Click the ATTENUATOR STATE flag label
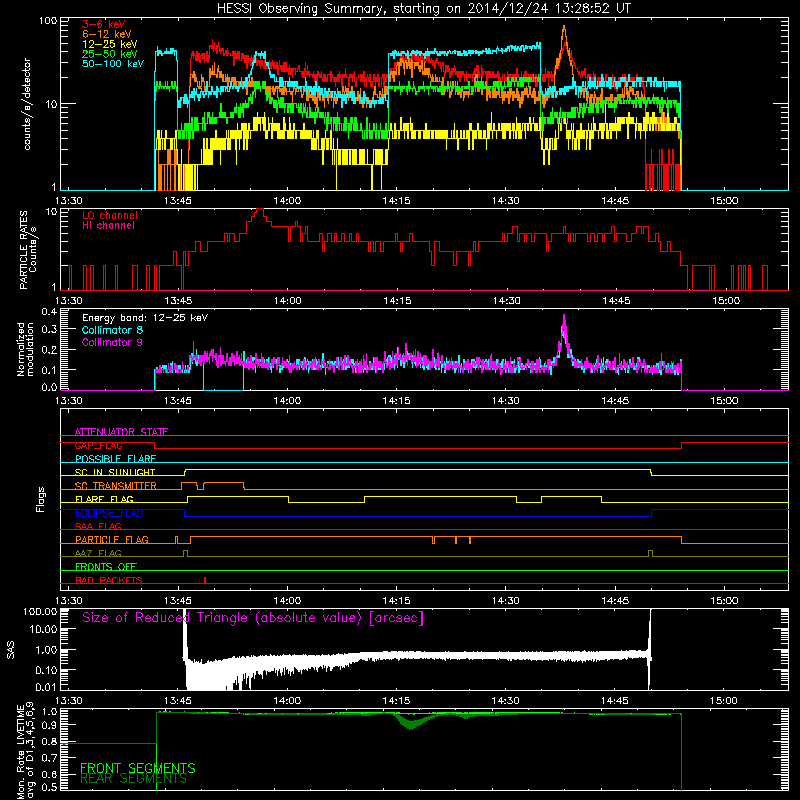The height and width of the screenshot is (800, 800). click(x=121, y=432)
